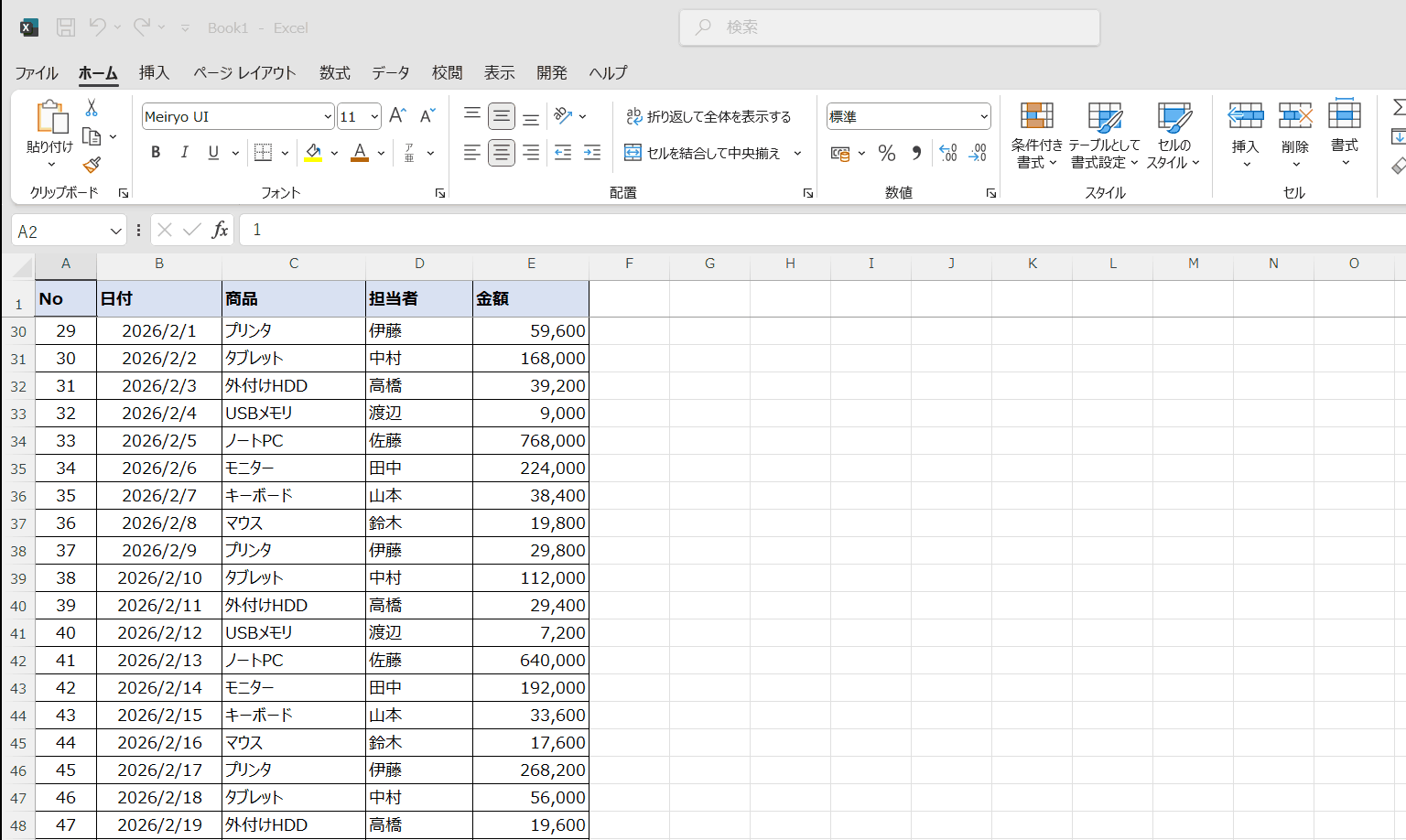The image size is (1406, 840).
Task: Click セルを結合して中央揃え button
Action: 702,153
